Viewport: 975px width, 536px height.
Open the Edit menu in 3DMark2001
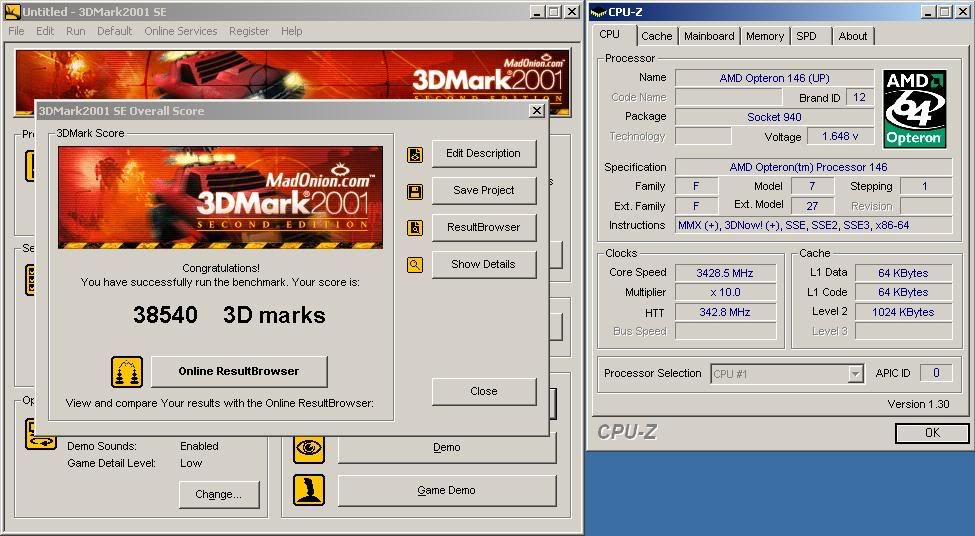point(45,31)
